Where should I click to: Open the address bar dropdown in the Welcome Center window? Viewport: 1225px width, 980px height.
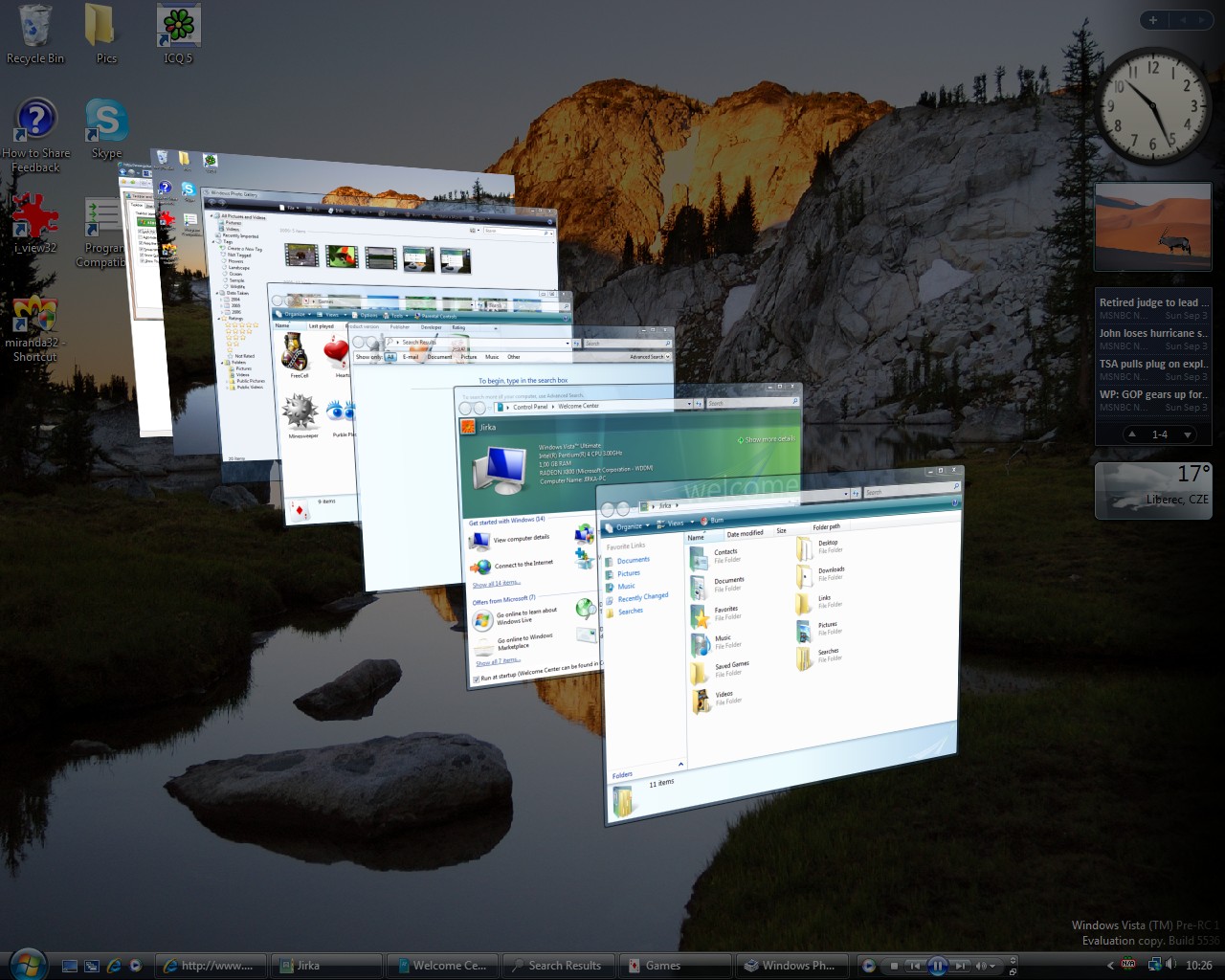[688, 404]
